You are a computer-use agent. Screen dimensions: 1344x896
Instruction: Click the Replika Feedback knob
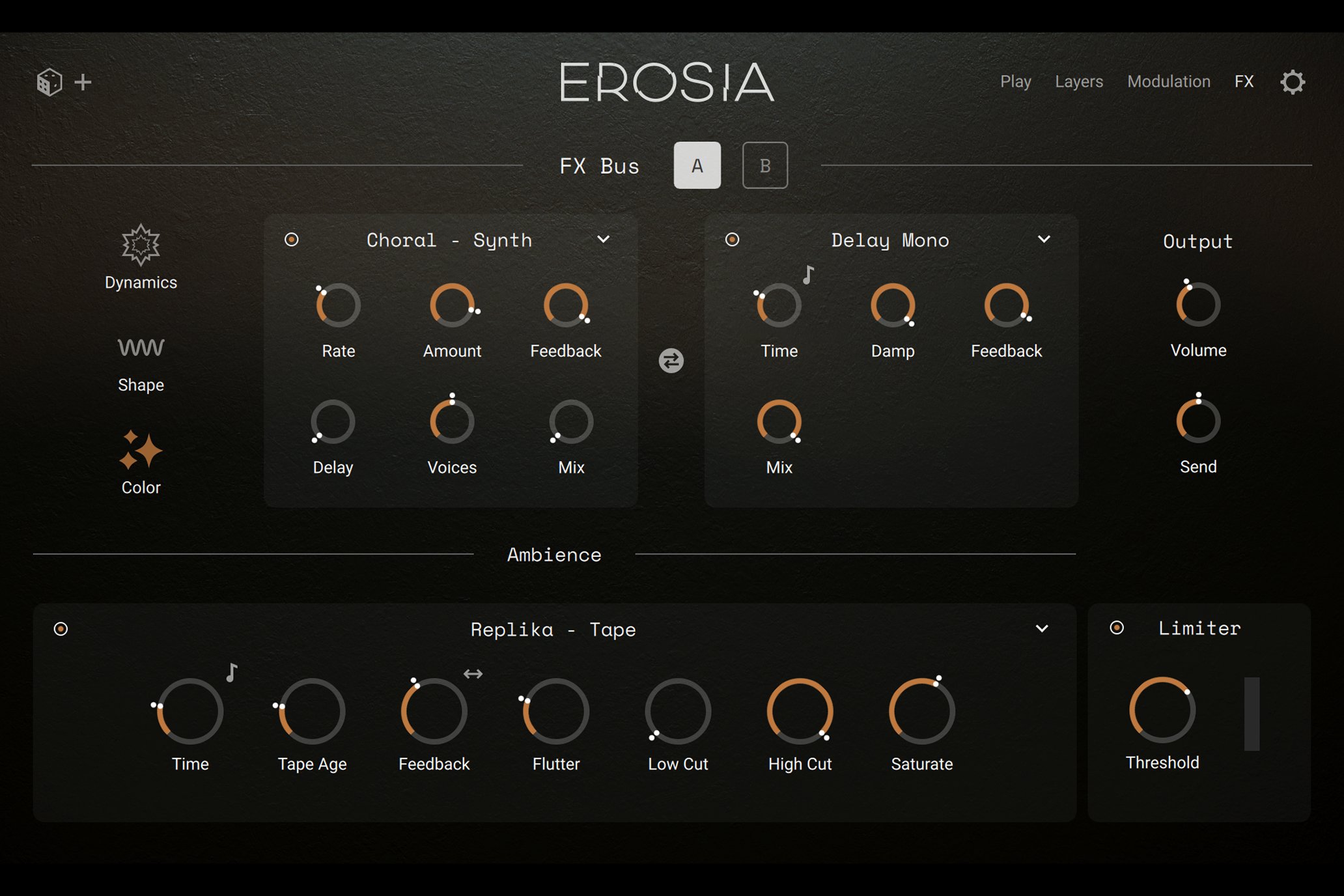click(x=434, y=711)
